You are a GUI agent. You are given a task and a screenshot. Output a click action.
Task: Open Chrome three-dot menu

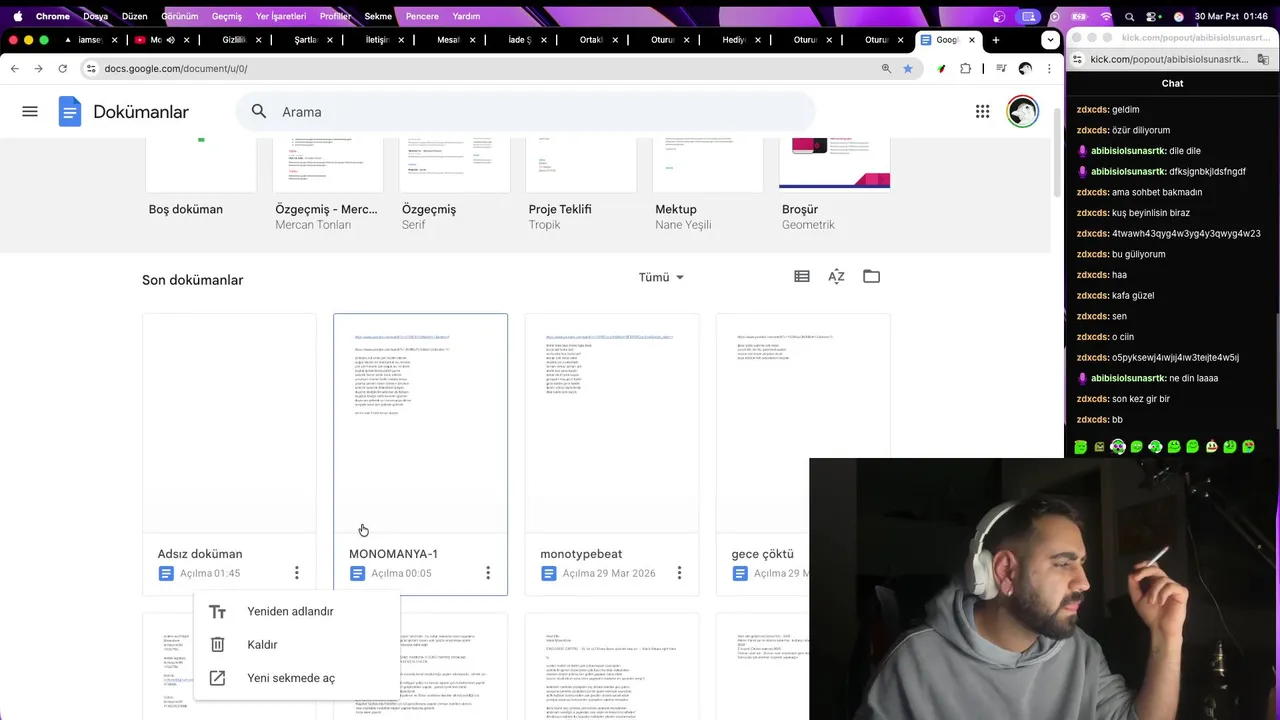(x=1049, y=69)
